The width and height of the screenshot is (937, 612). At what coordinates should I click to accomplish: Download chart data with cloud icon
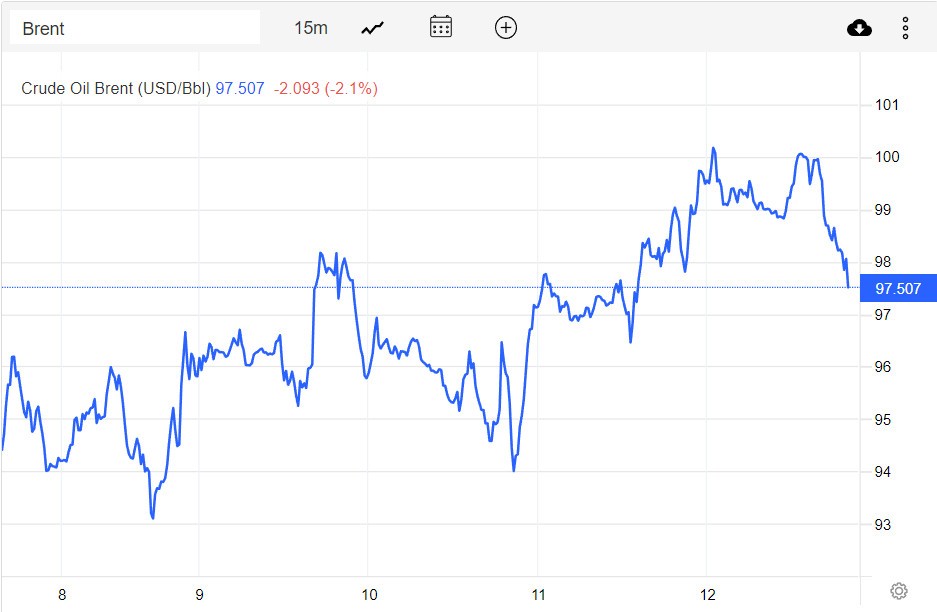click(x=859, y=28)
